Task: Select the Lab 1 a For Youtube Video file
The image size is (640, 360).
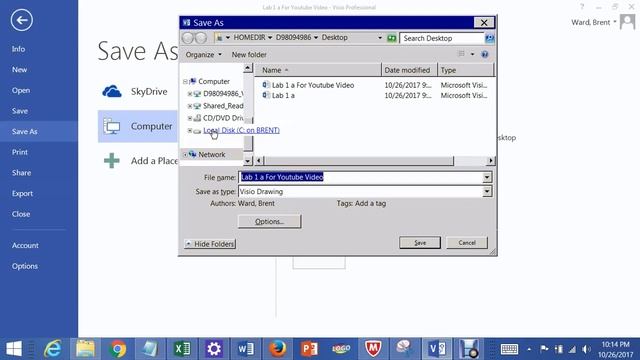Action: (313, 85)
